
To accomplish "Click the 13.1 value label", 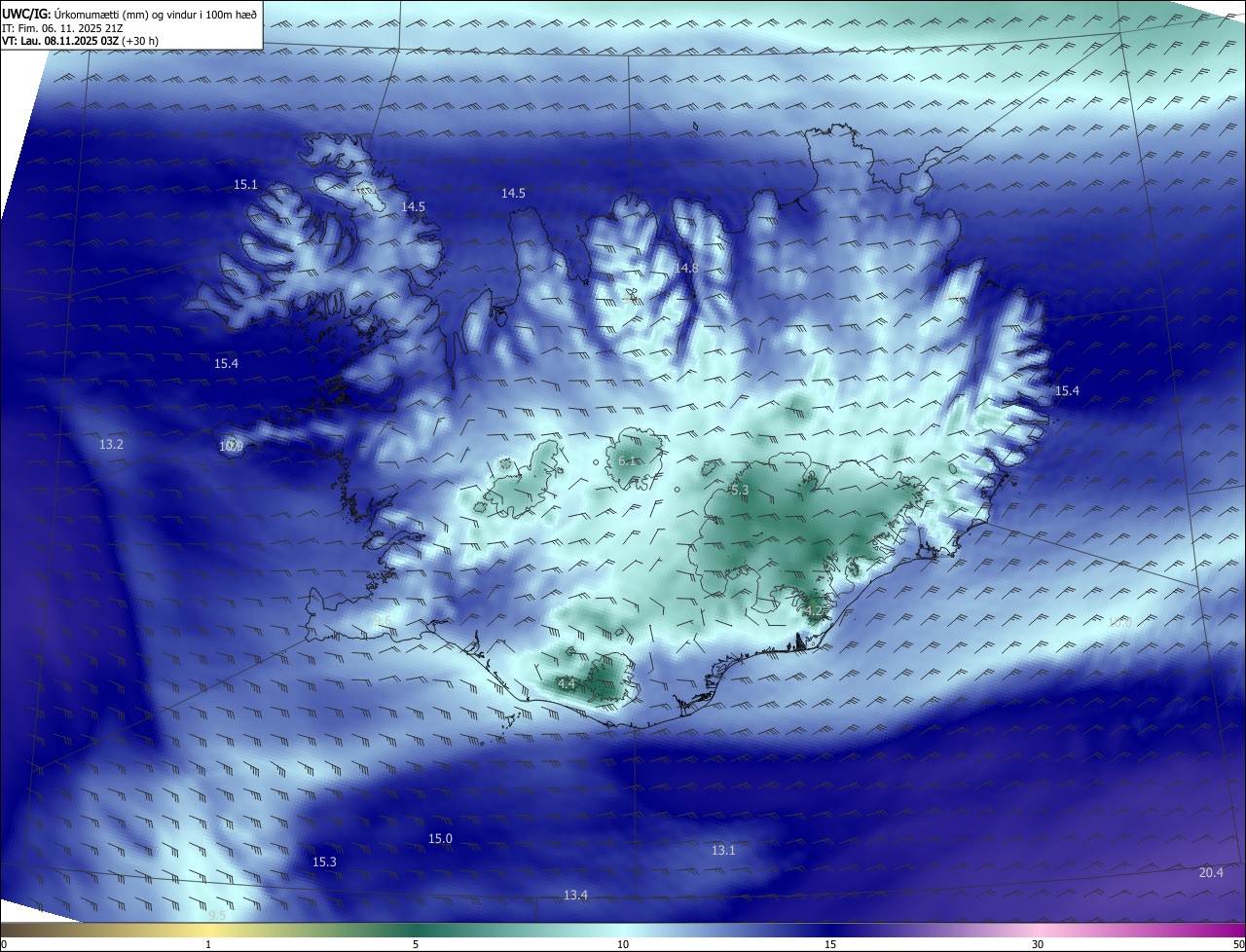I will 723,850.
